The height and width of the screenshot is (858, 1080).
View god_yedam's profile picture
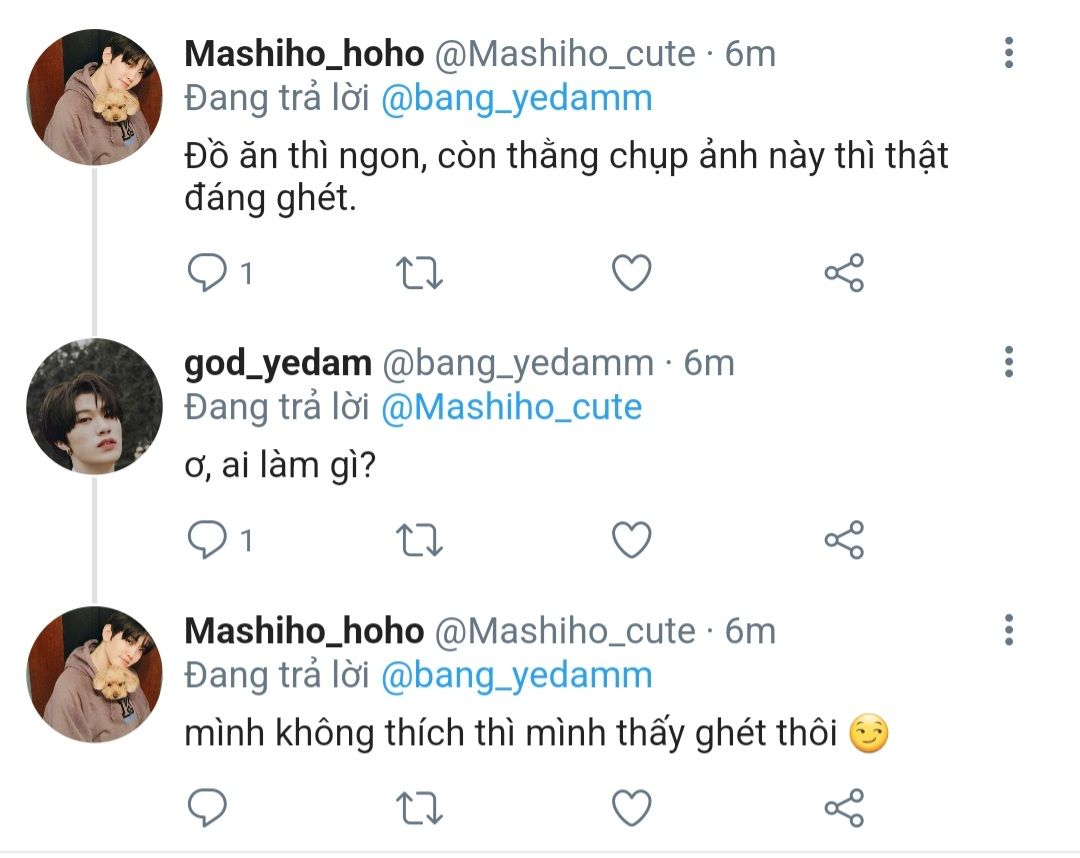[94, 405]
